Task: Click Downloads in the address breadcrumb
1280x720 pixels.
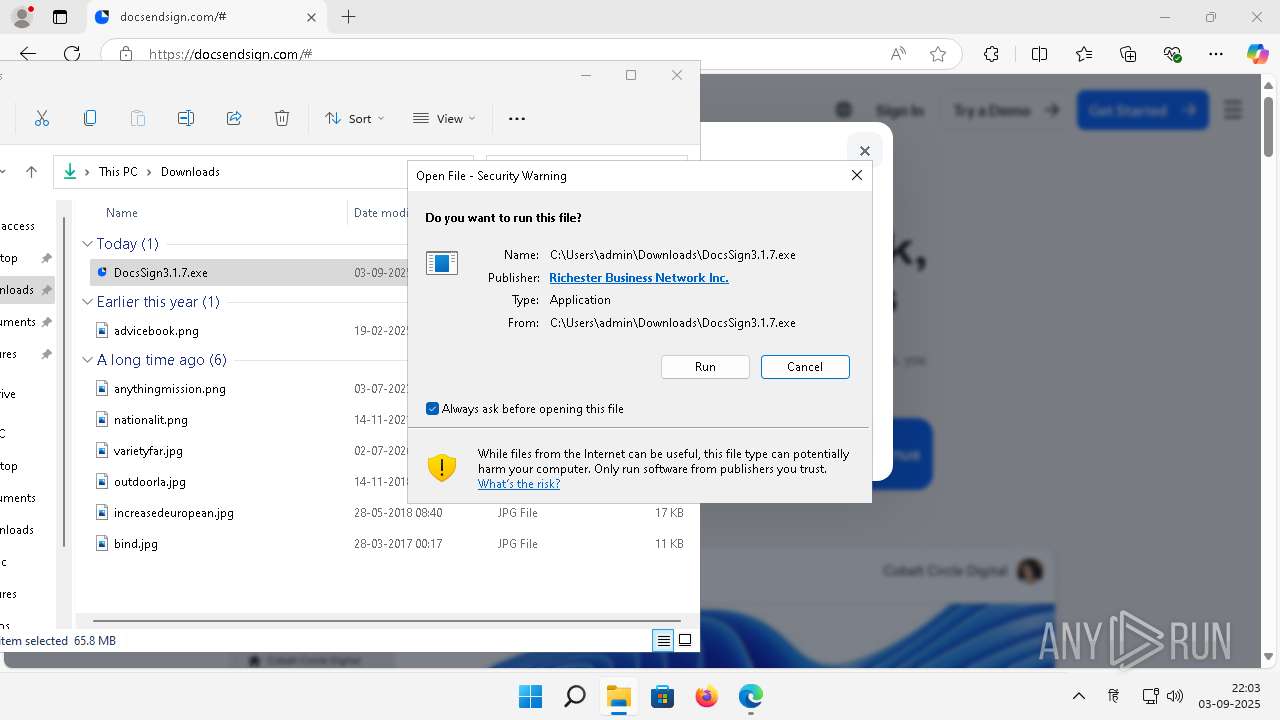Action: pos(190,172)
